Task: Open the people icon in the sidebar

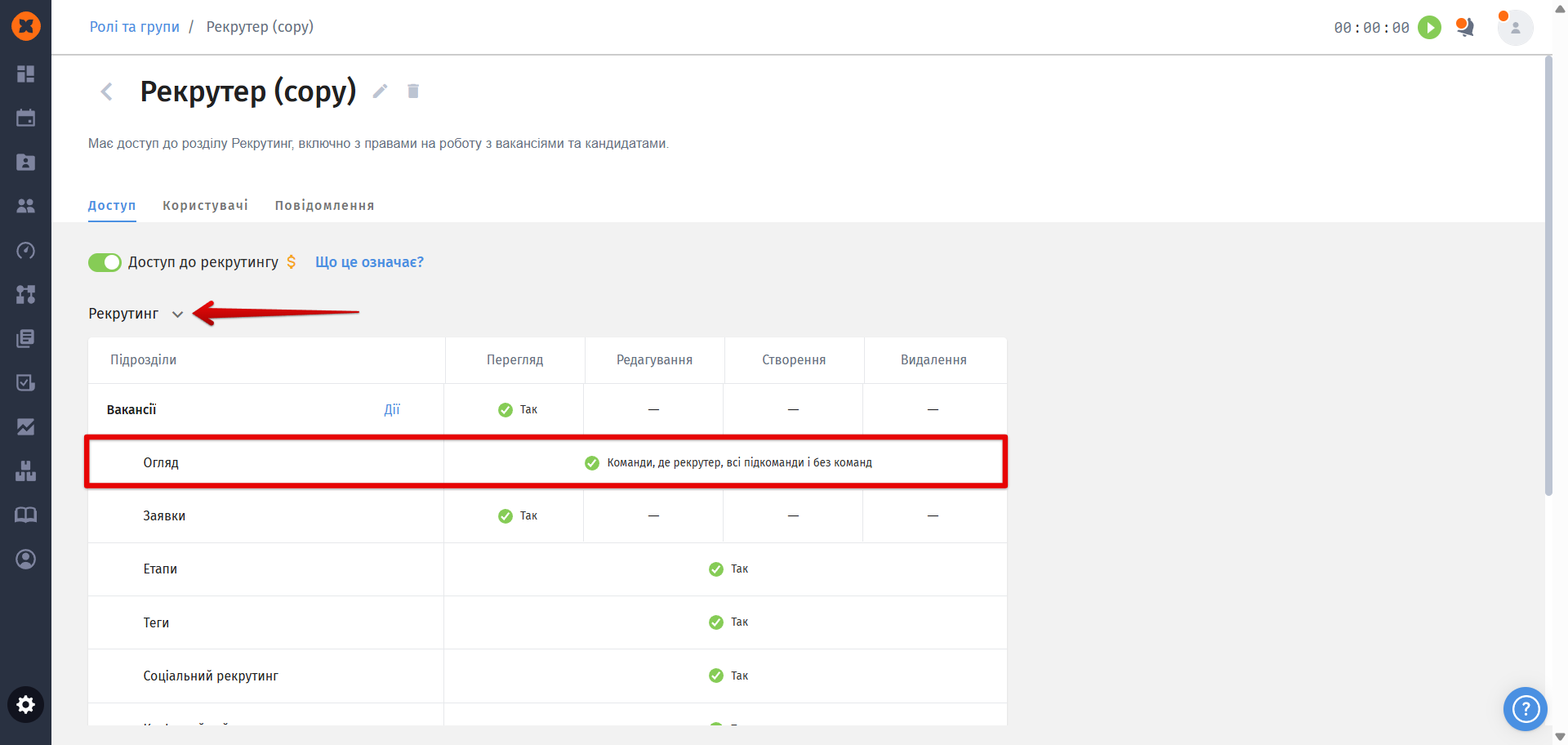Action: (x=26, y=207)
